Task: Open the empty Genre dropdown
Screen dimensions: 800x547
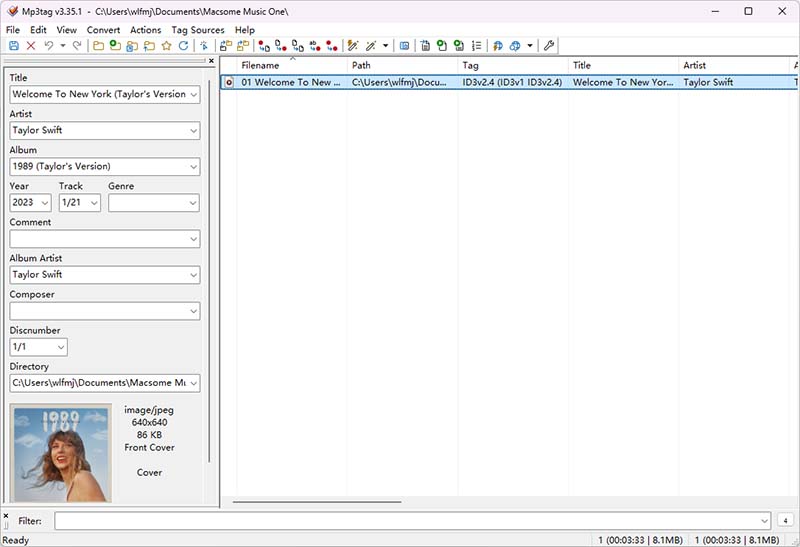Action: pos(193,203)
